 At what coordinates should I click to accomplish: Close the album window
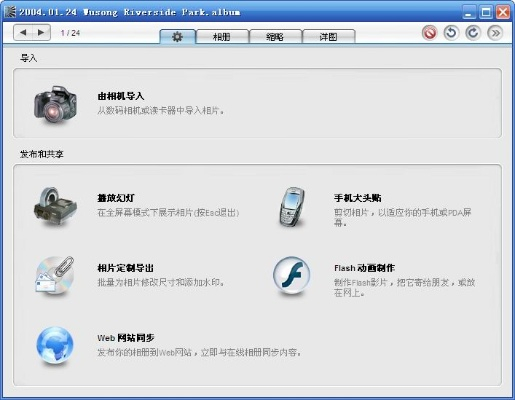pos(503,13)
